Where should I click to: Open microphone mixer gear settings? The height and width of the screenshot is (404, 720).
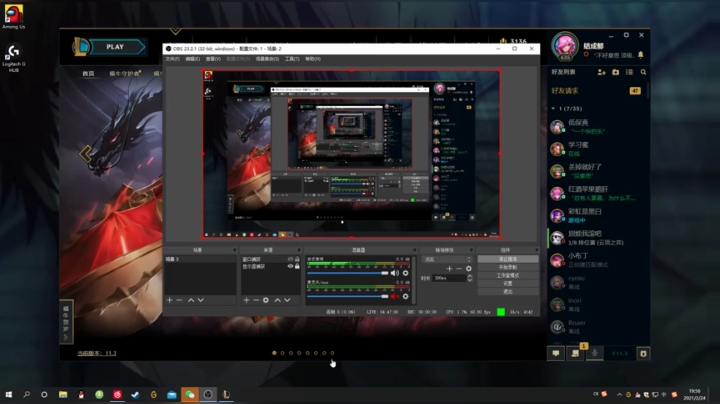tap(405, 297)
